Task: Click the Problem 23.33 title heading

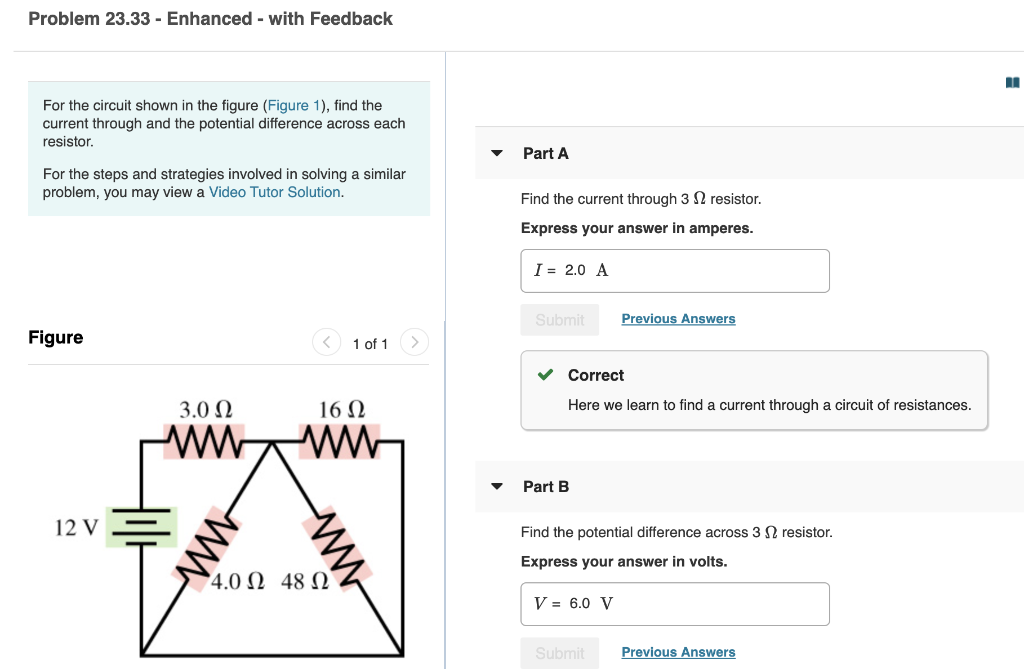Action: 210,18
